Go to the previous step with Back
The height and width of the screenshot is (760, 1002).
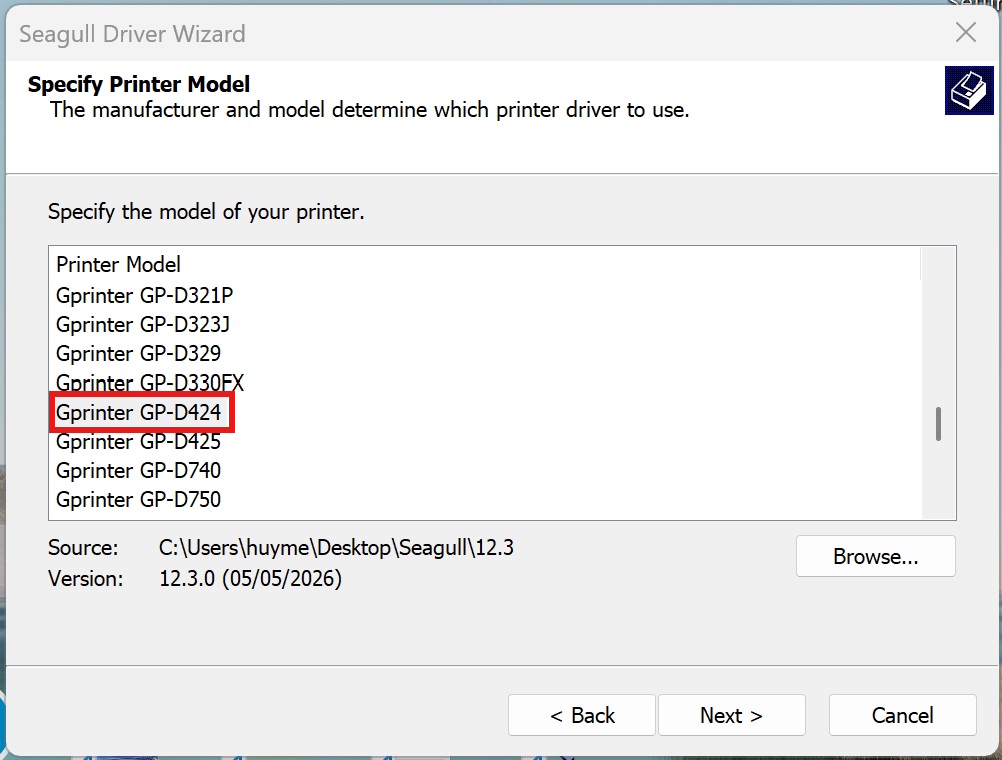coord(582,715)
